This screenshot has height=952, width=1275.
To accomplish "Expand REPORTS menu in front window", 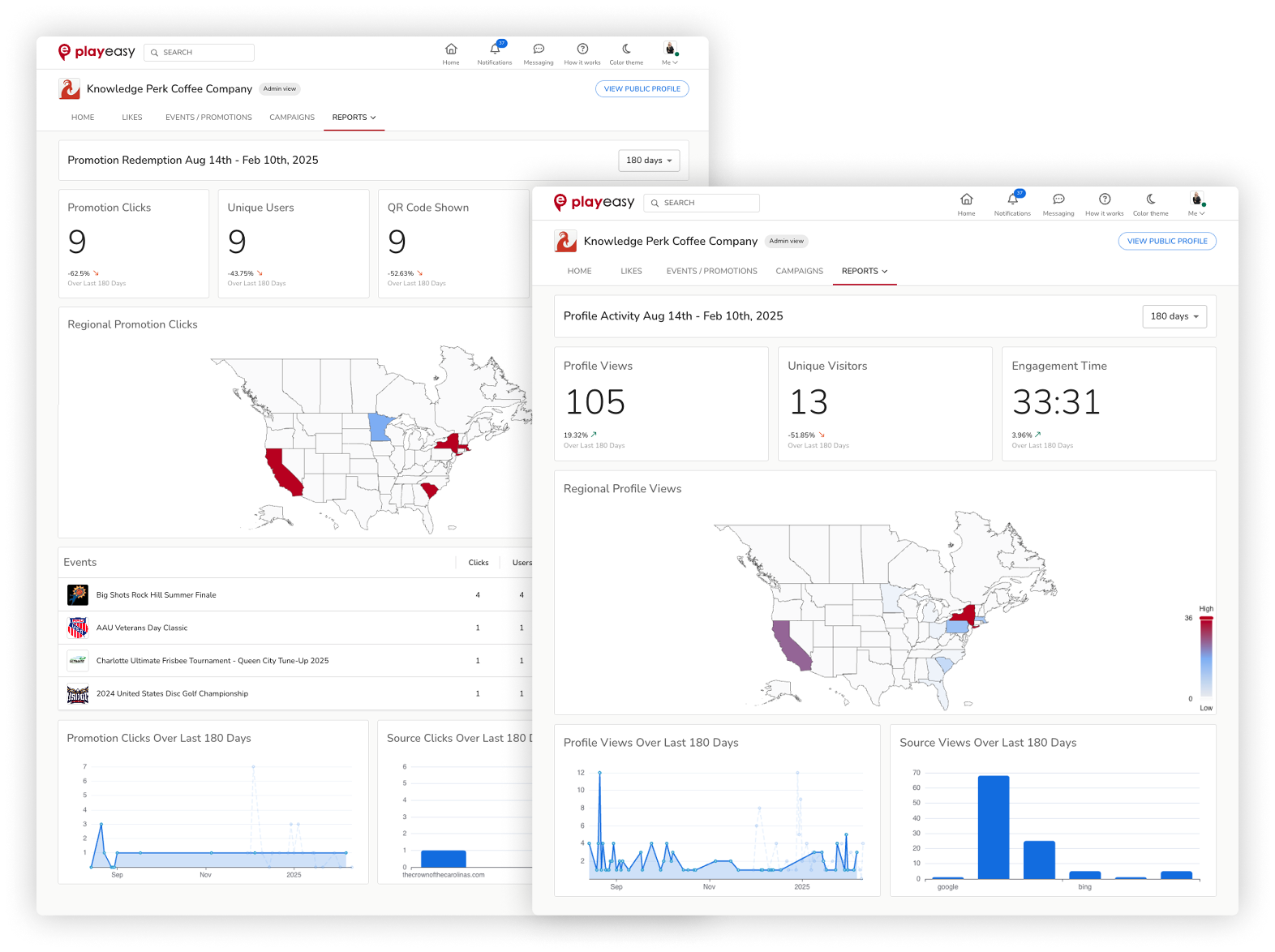I will (x=865, y=271).
